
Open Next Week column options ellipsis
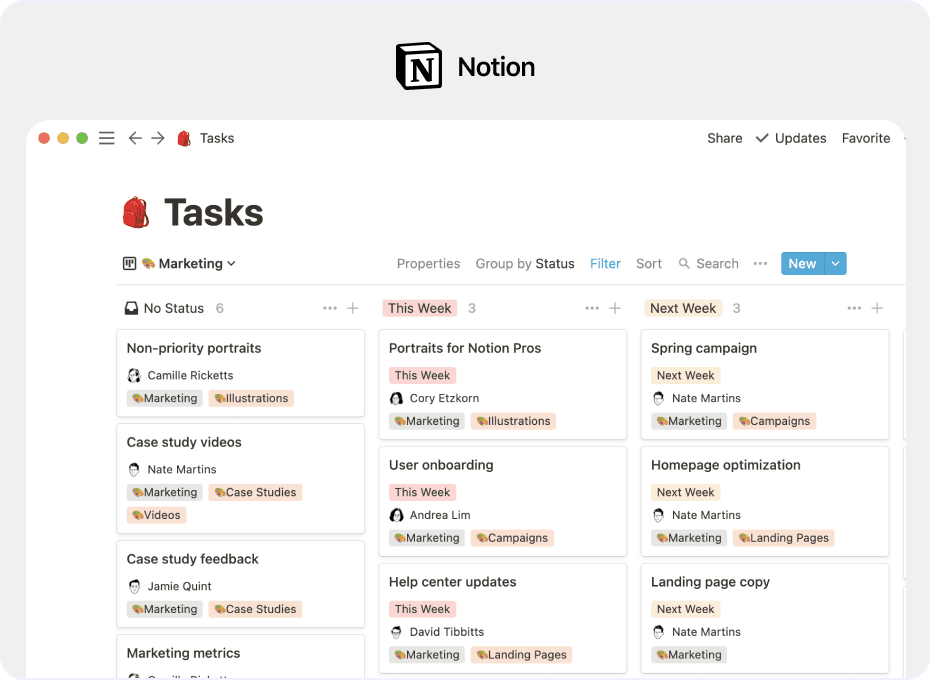pyautogui.click(x=854, y=308)
